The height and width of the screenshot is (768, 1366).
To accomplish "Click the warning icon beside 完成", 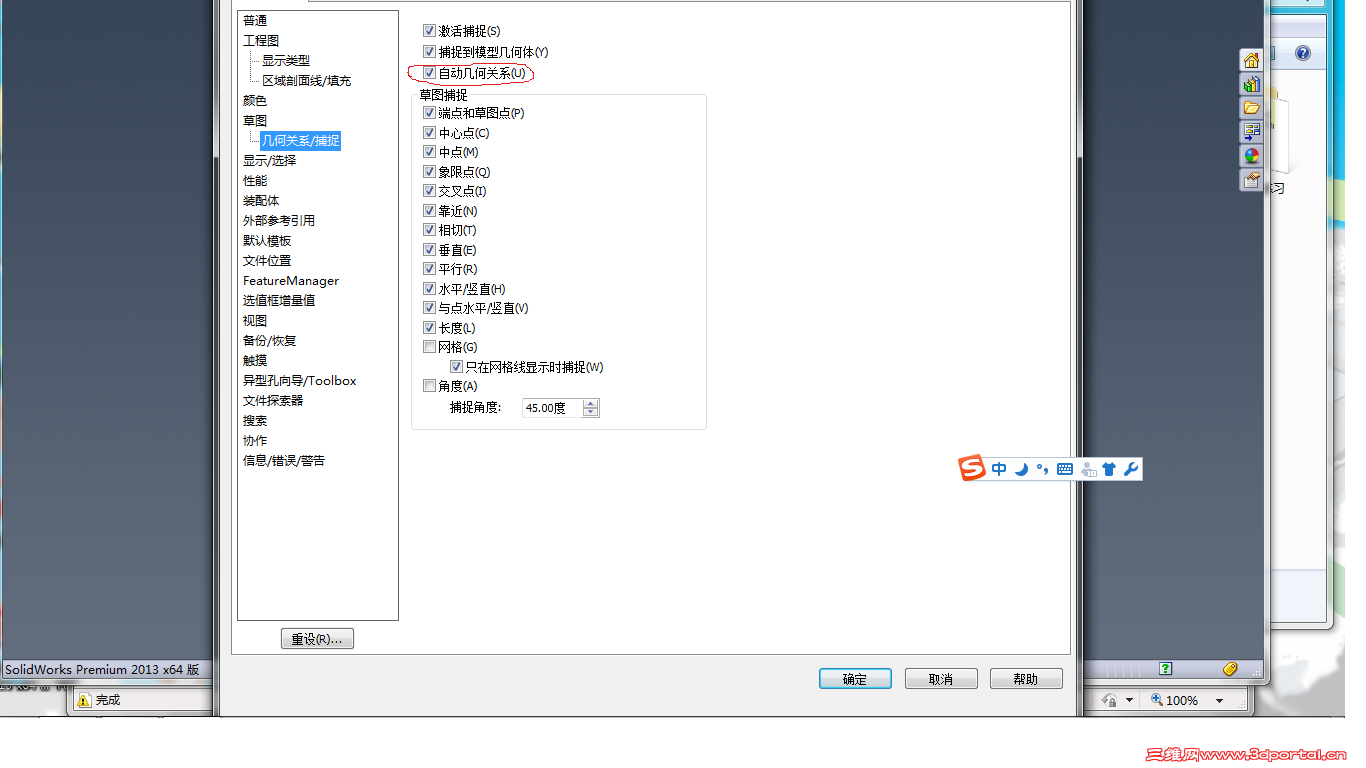I will tap(85, 700).
